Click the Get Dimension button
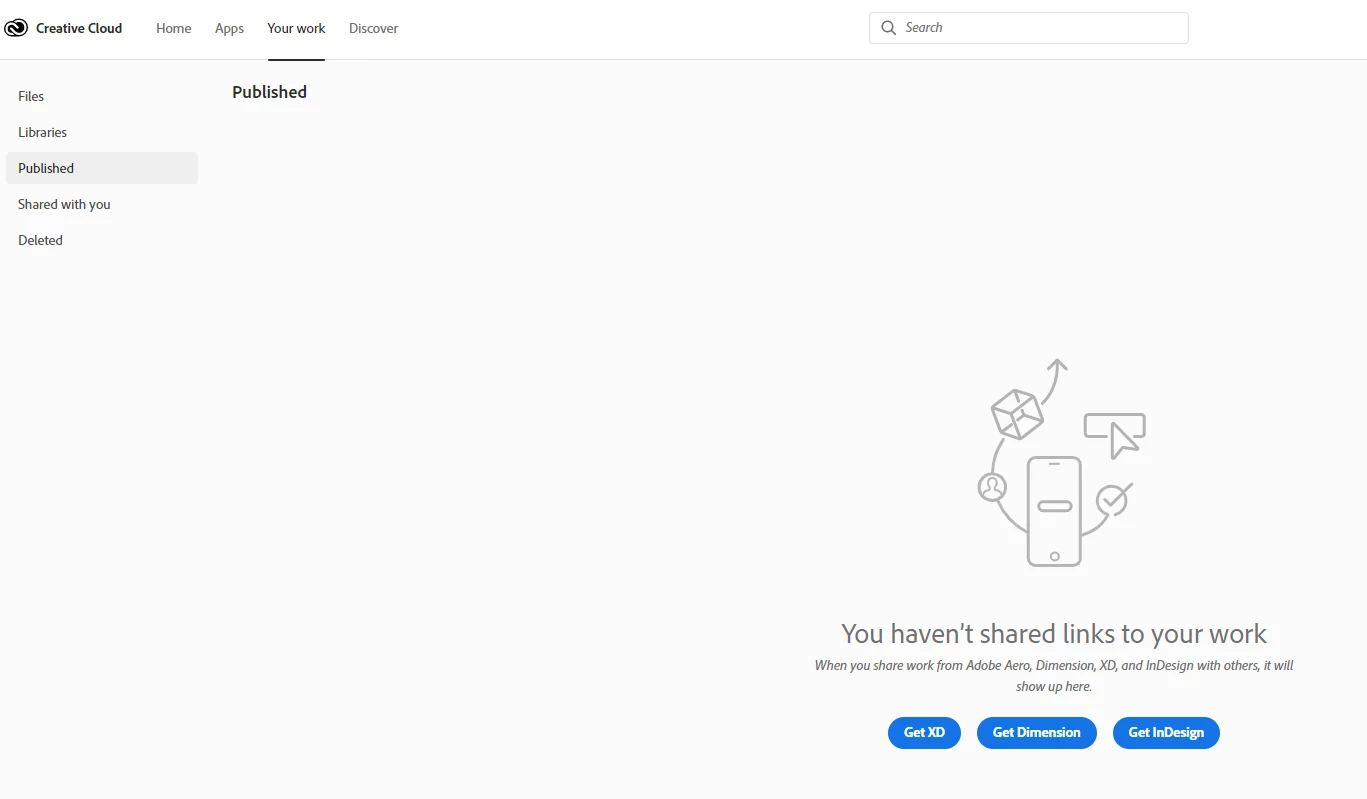This screenshot has height=799, width=1367. tap(1036, 733)
